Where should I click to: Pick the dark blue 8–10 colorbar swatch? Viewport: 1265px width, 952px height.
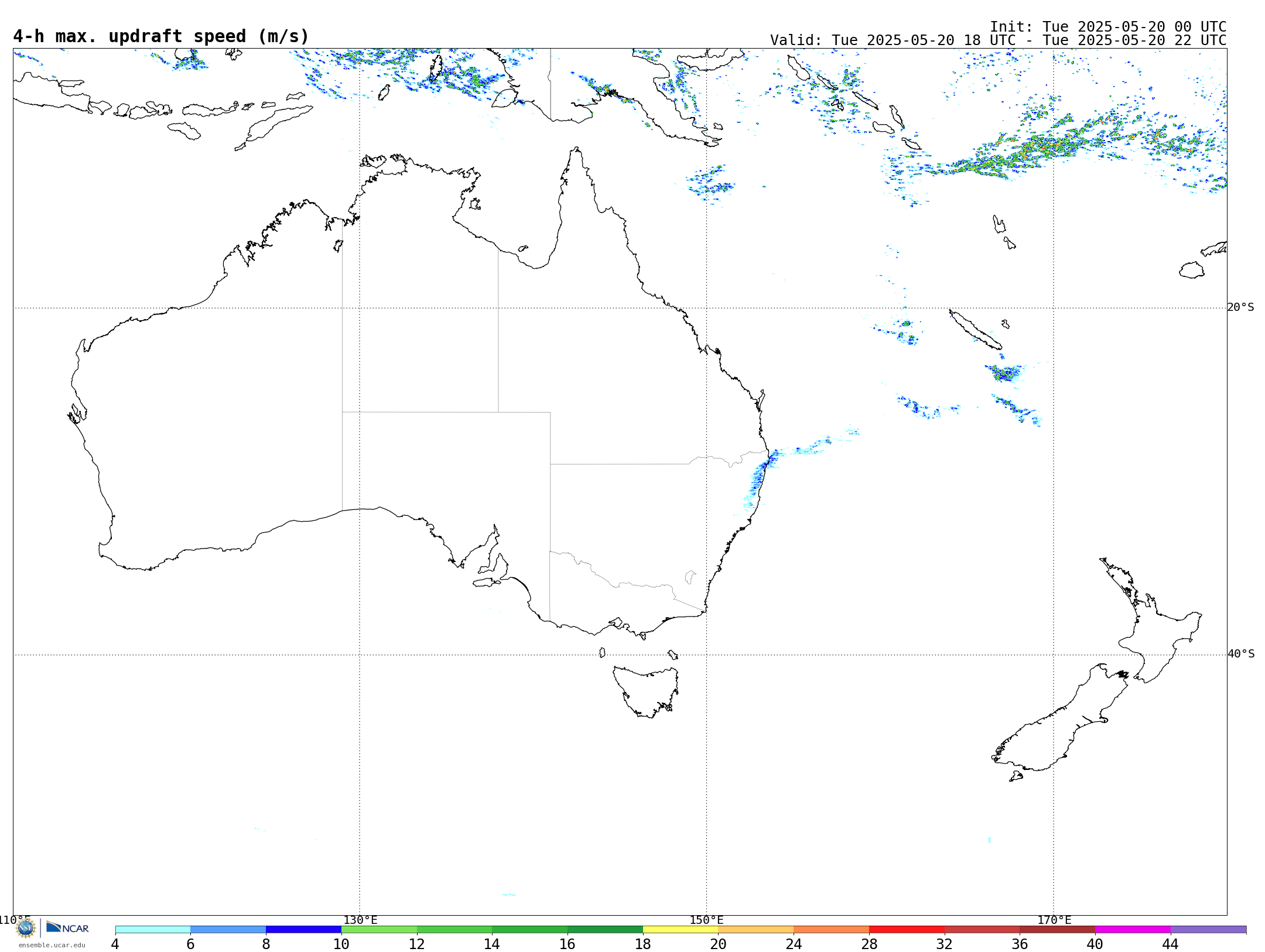303,929
